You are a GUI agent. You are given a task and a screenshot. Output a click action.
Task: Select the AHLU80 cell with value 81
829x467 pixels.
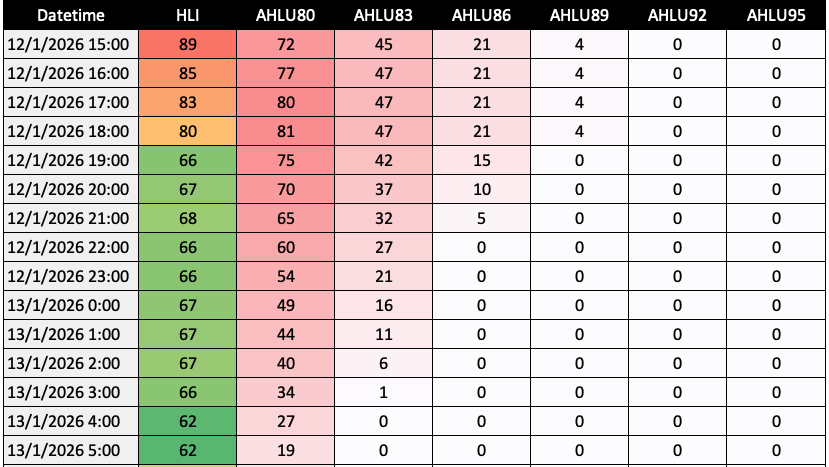click(x=286, y=131)
